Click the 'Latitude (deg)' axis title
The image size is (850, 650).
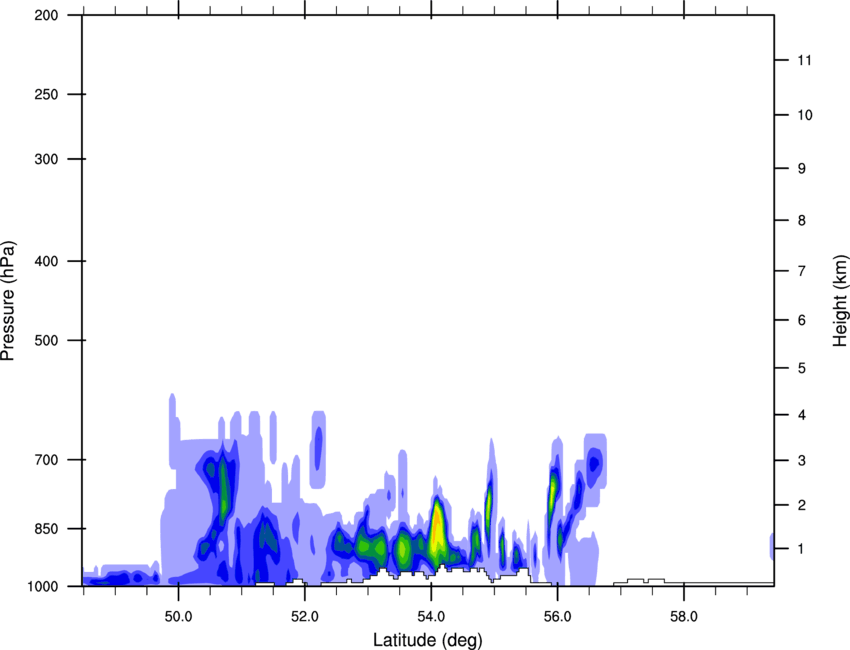coord(428,640)
